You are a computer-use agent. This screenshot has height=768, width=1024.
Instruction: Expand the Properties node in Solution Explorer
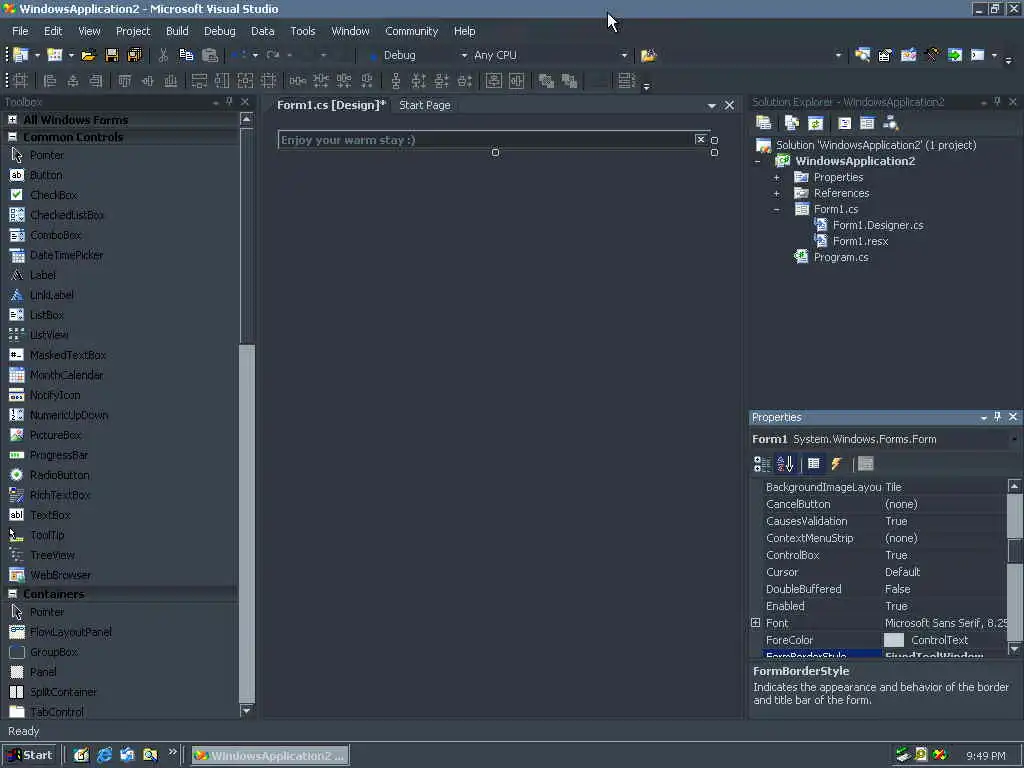tap(776, 178)
